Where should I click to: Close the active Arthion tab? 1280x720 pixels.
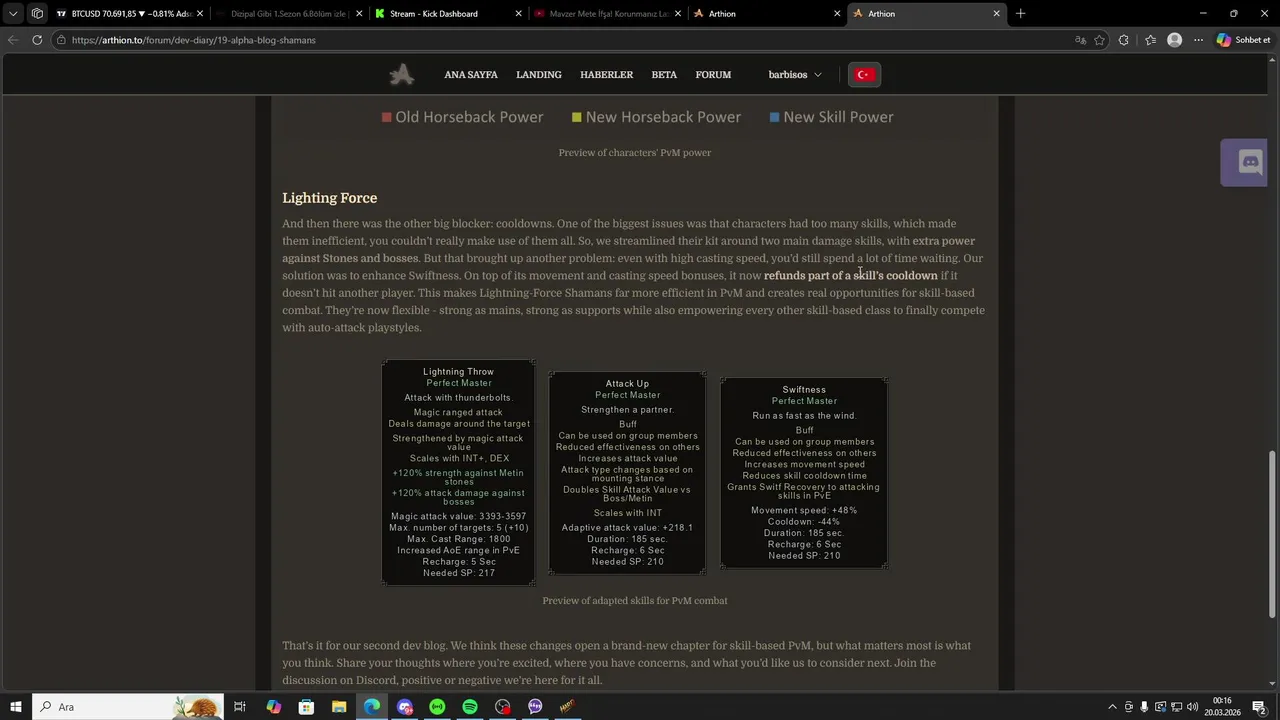(x=996, y=14)
